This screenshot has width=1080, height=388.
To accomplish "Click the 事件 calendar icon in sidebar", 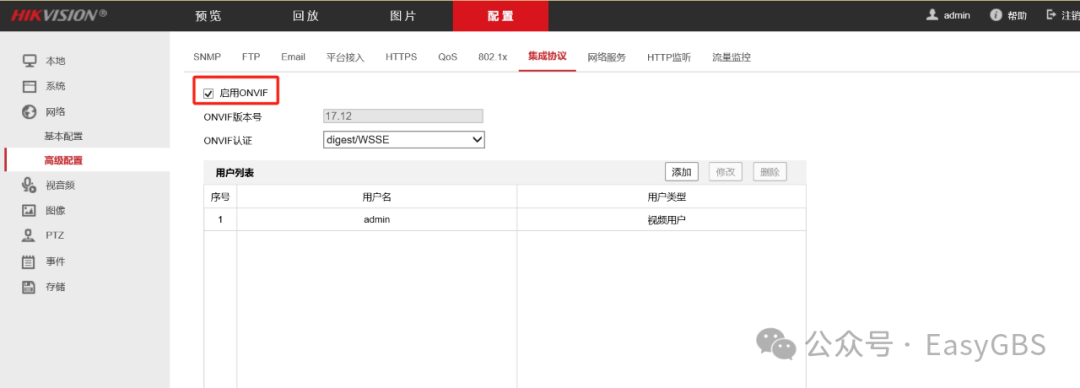I will point(29,261).
